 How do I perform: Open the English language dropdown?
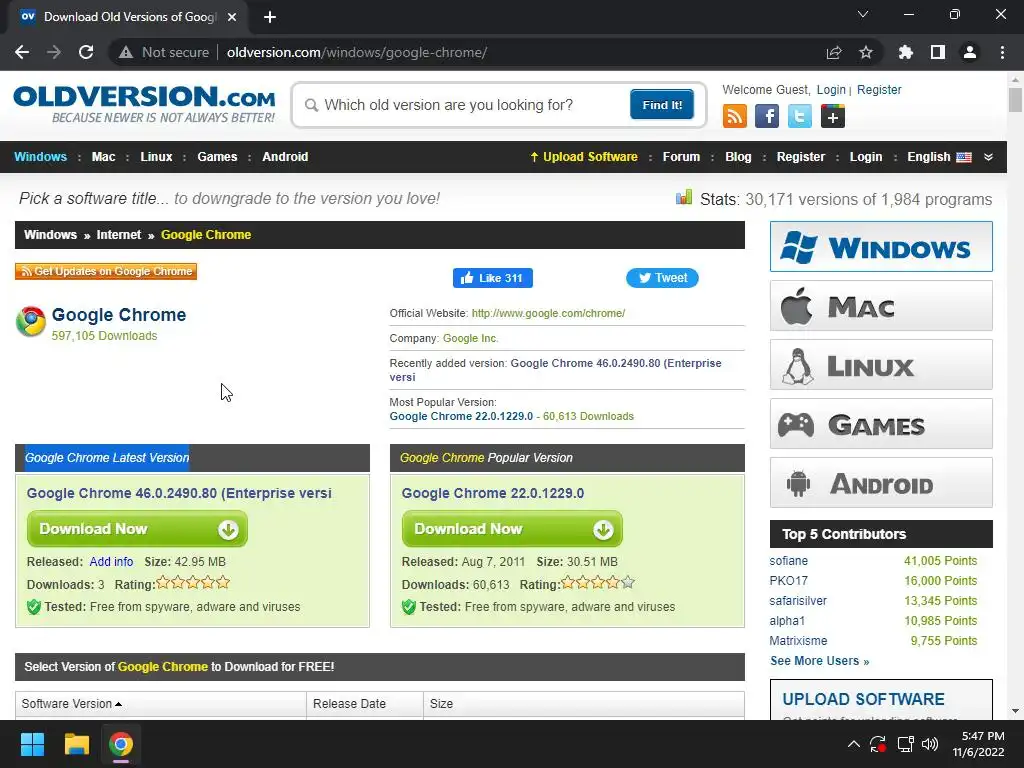click(x=939, y=157)
